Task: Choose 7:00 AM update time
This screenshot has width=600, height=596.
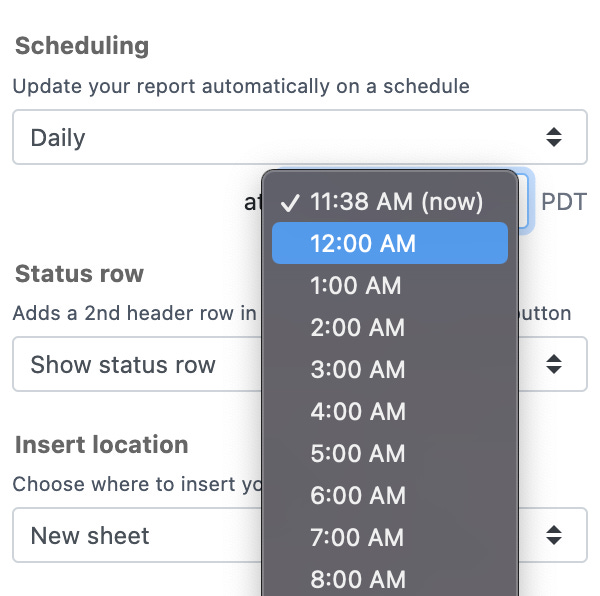Action: 390,537
